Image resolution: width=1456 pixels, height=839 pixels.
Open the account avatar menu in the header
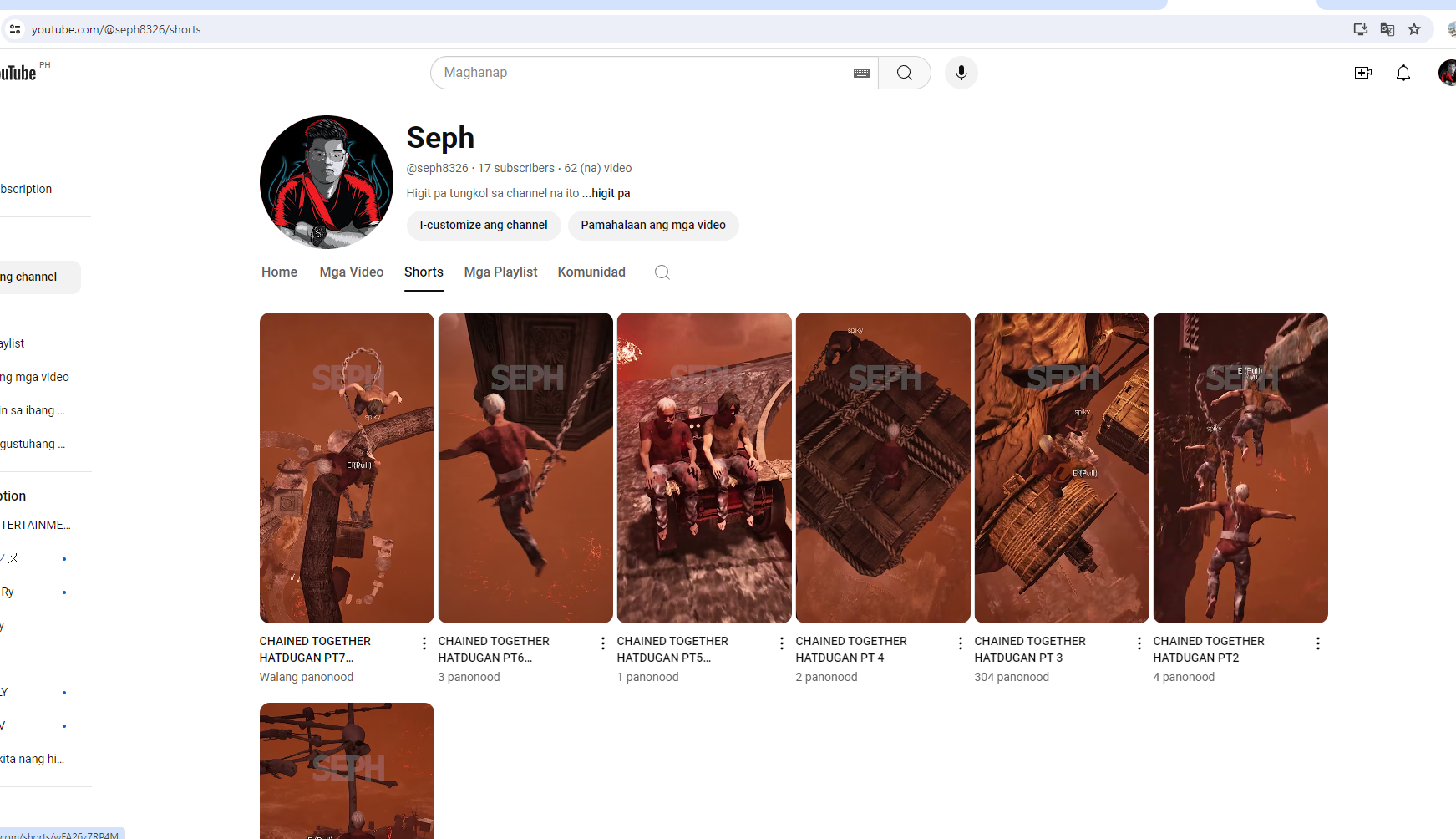click(x=1448, y=73)
